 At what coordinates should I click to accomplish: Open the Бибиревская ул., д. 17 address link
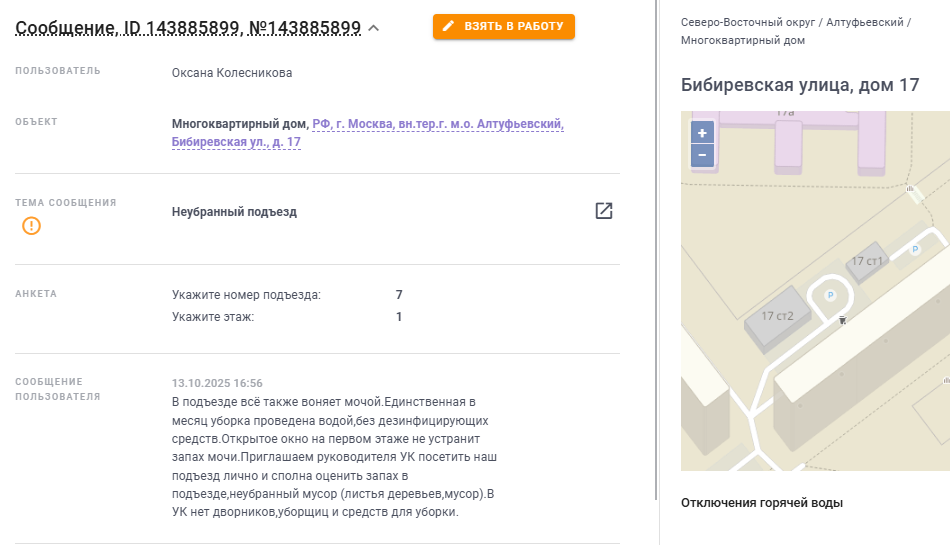coord(236,142)
